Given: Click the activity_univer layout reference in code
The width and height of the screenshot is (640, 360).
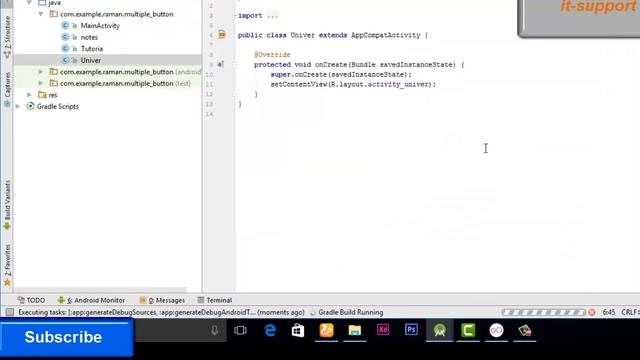Looking at the screenshot, I should click(x=398, y=84).
